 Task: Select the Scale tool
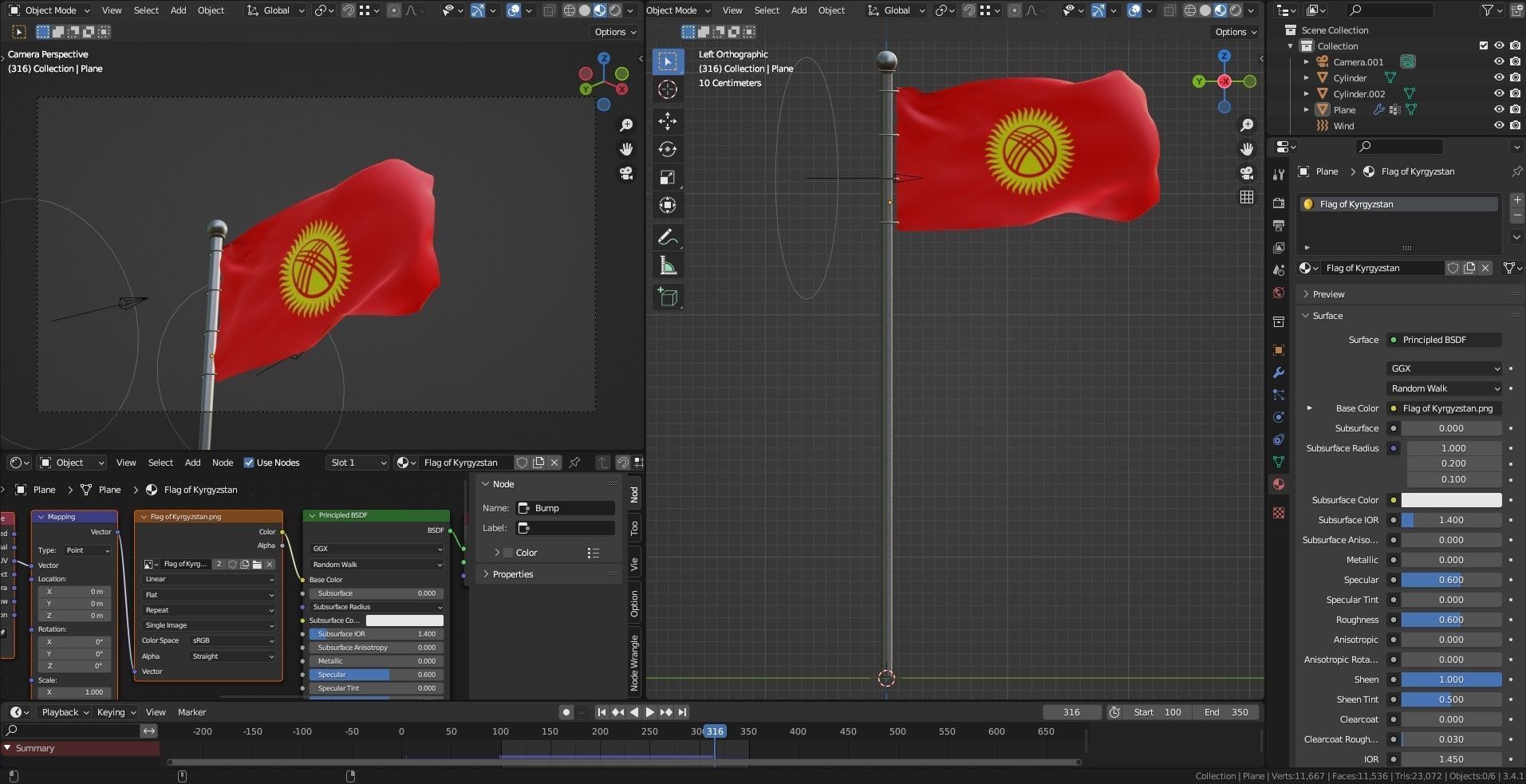click(668, 177)
